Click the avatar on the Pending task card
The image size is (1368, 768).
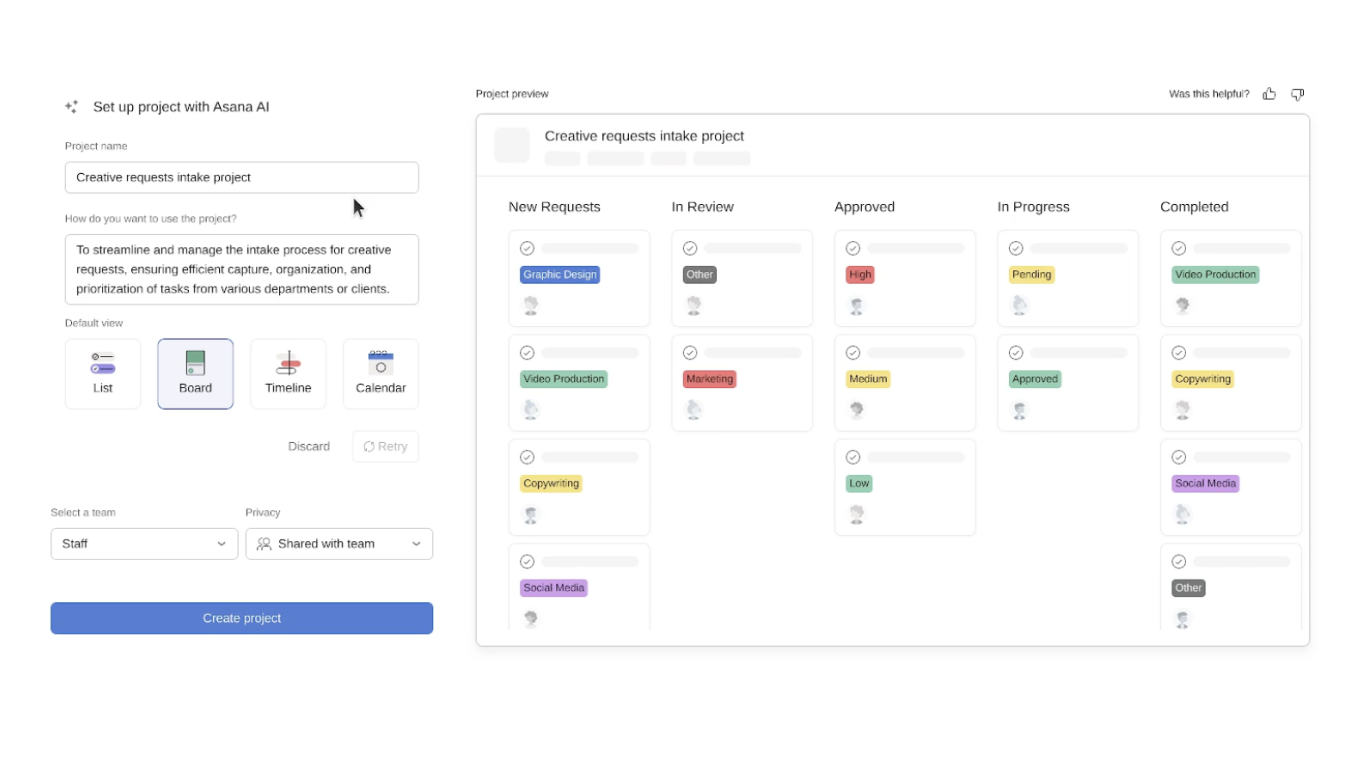click(1019, 305)
